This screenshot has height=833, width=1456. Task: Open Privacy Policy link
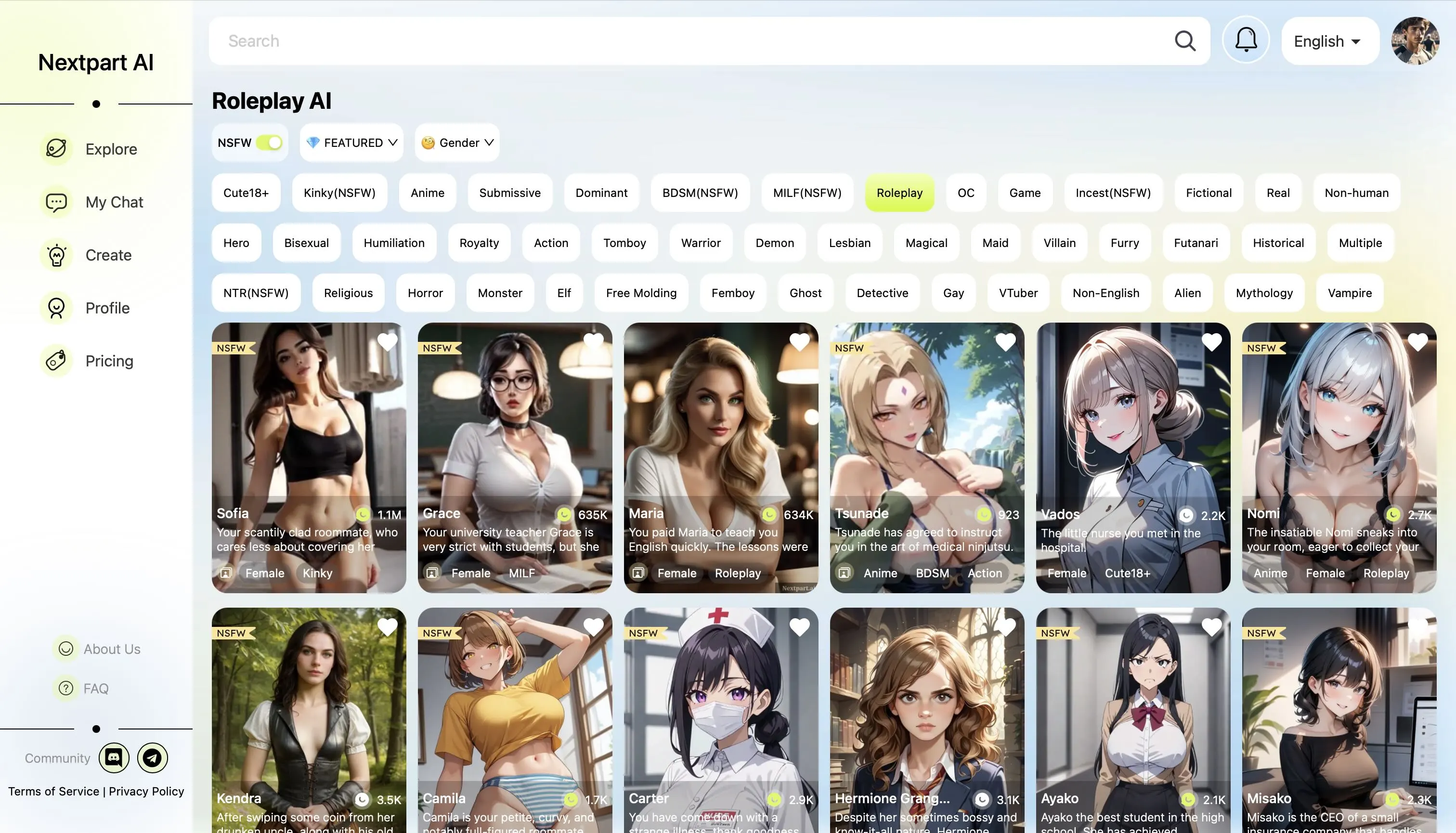146,791
